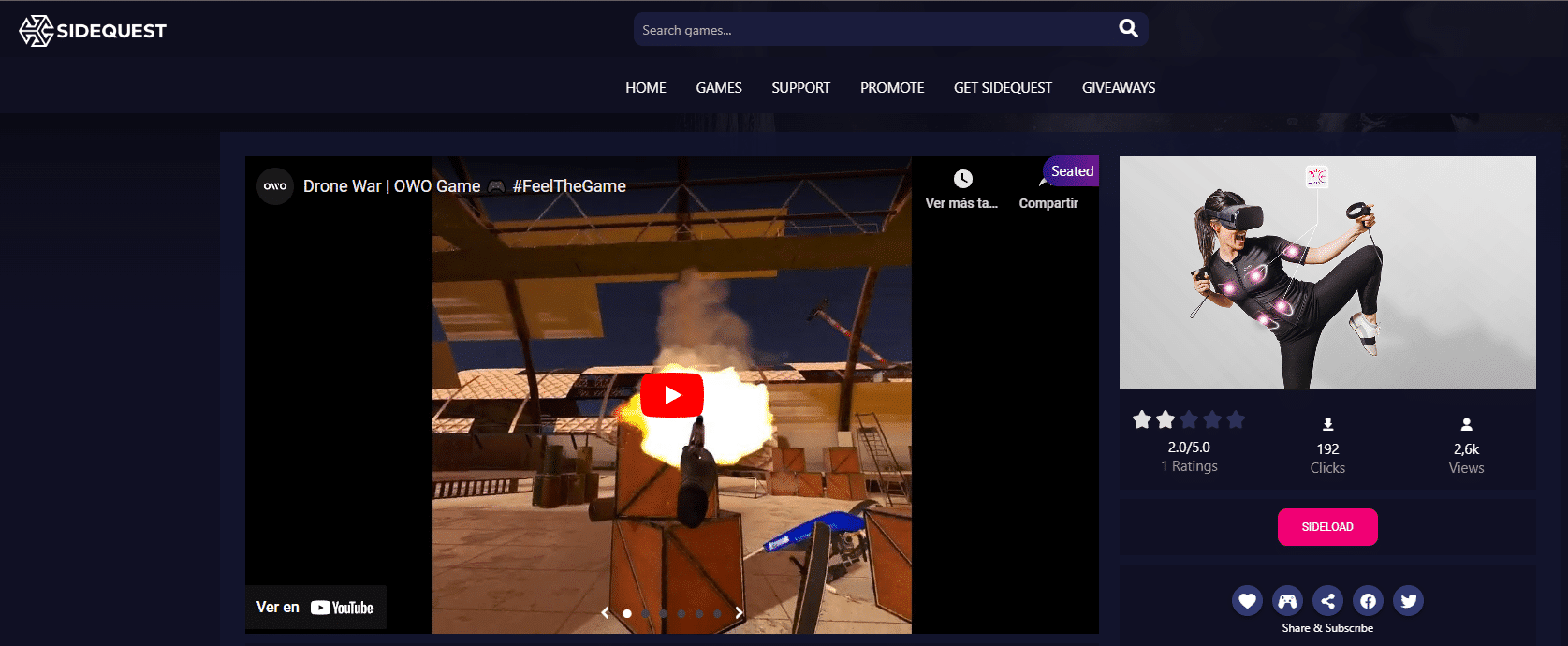
Task: Click Compartir to share the video
Action: tap(1048, 203)
